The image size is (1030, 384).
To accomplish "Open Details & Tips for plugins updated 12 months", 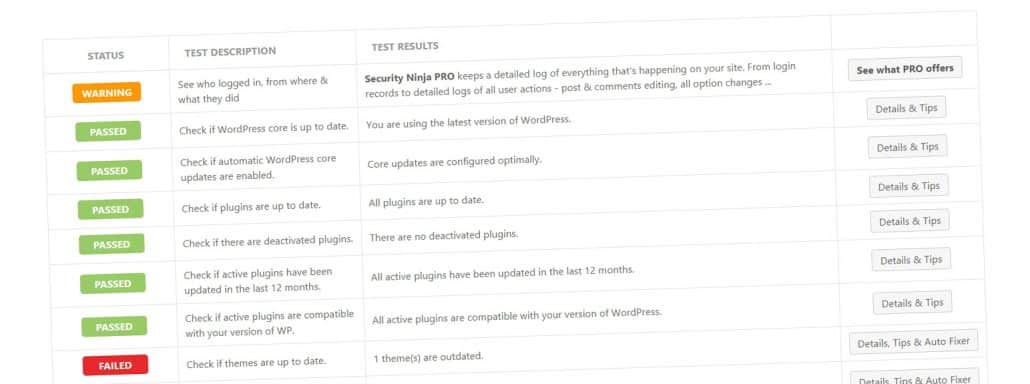I will pos(911,260).
